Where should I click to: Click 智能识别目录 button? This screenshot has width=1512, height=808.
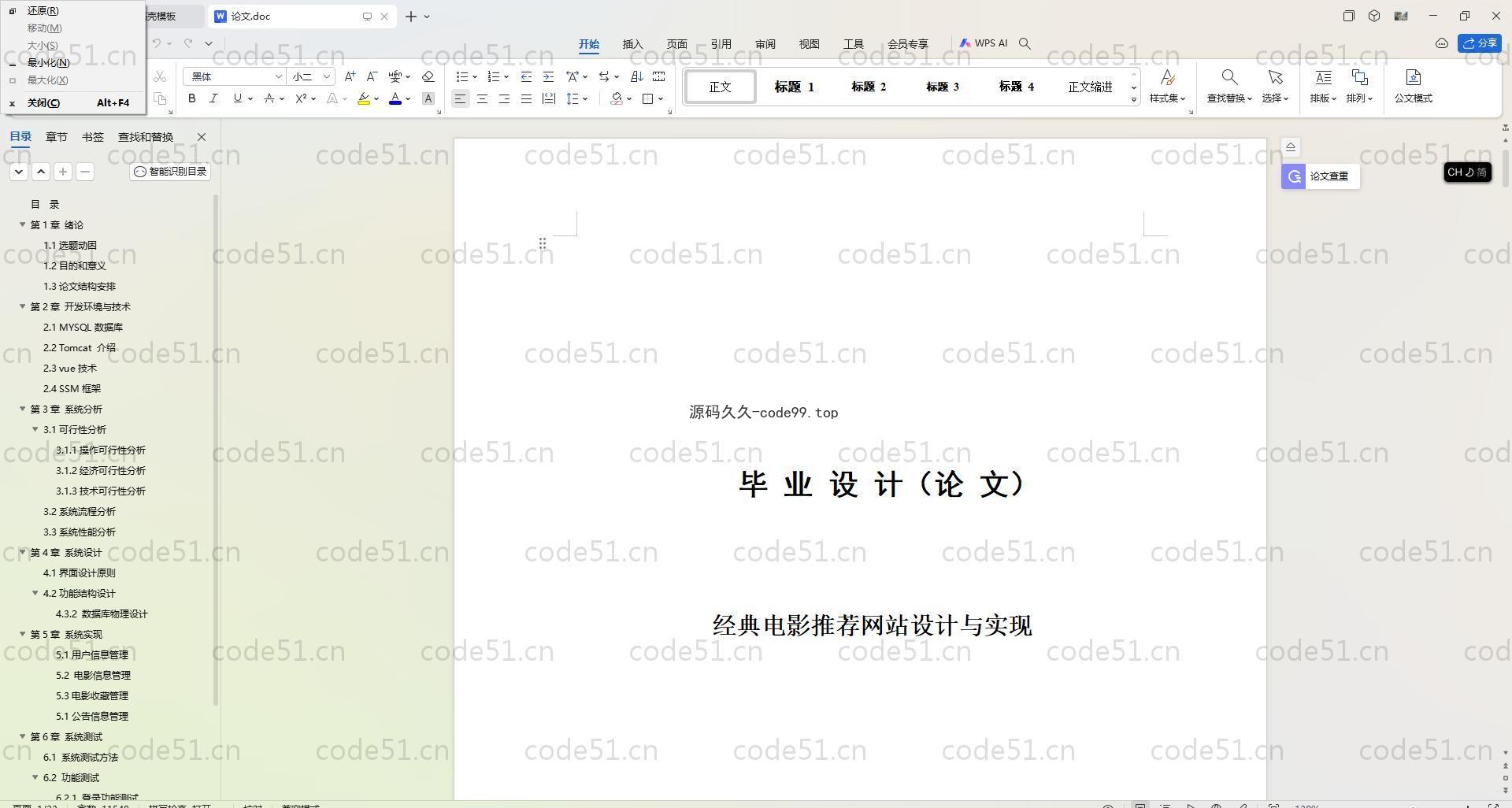(170, 171)
